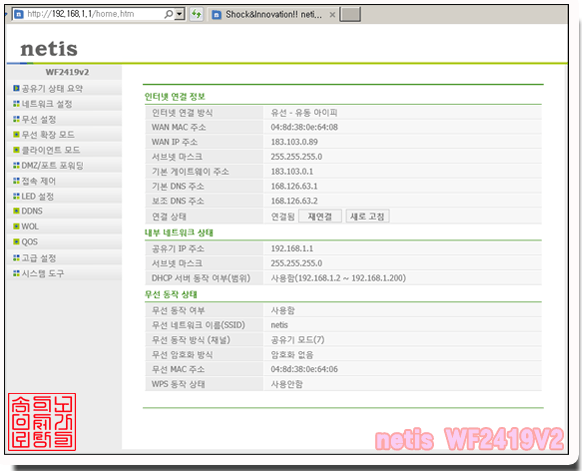Select 클라이언트 모드 in sidebar

coord(50,150)
